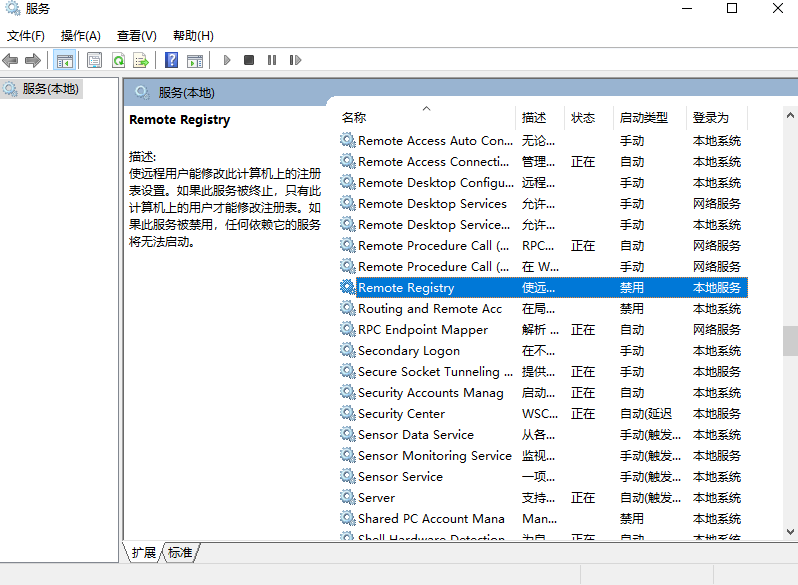Switch to the 标准 tab
The image size is (798, 585).
pyautogui.click(x=180, y=552)
